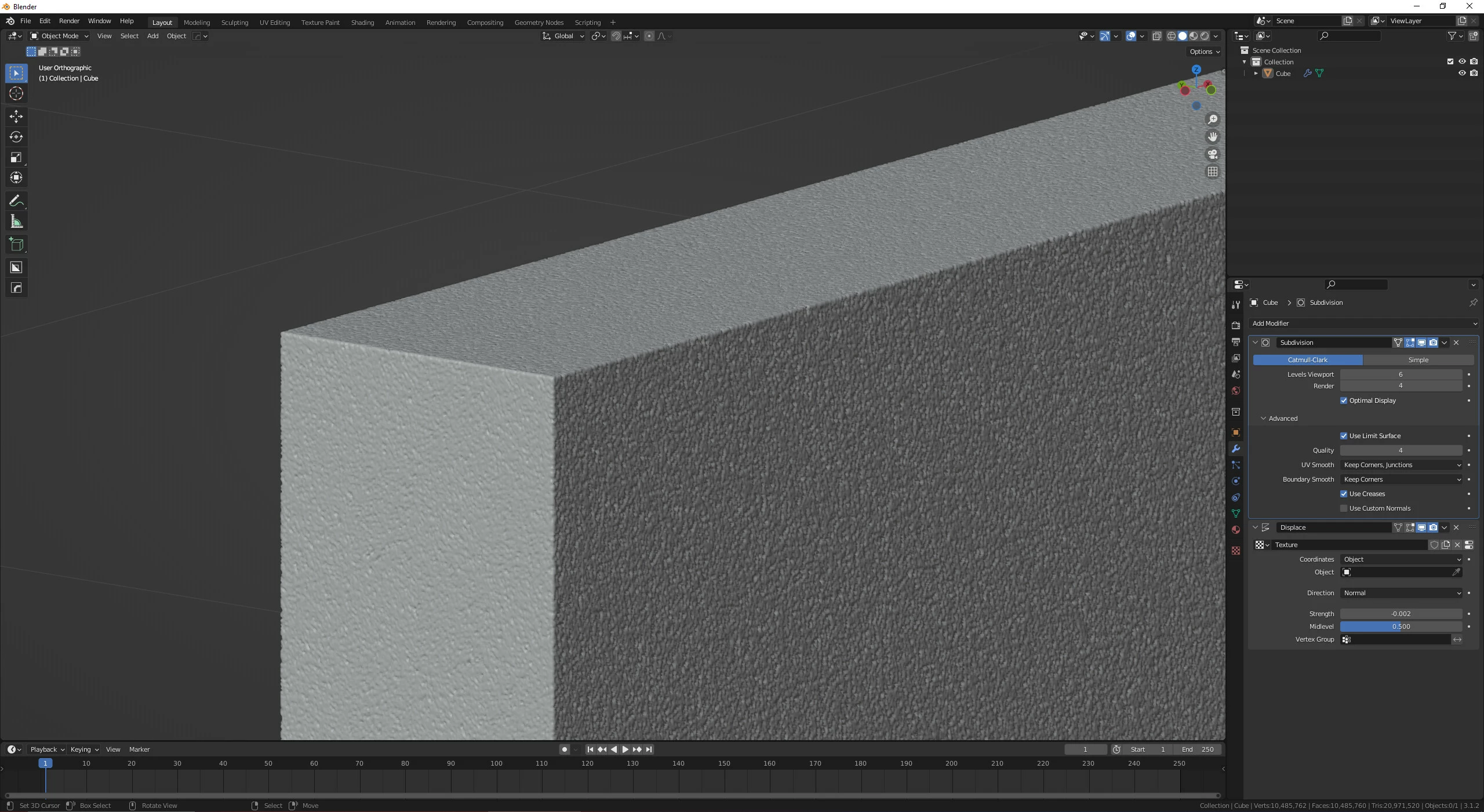This screenshot has width=1484, height=812.
Task: Click the Add Modifier button
Action: point(1363,323)
